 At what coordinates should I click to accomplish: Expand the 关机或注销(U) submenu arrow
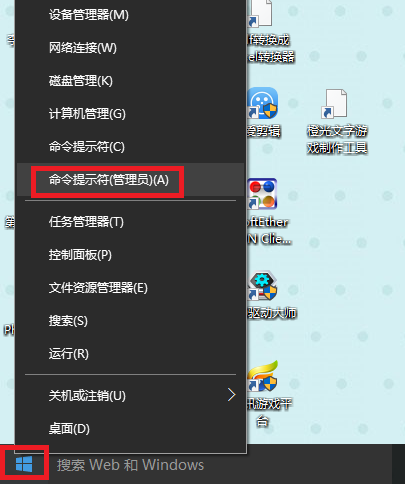click(x=232, y=395)
